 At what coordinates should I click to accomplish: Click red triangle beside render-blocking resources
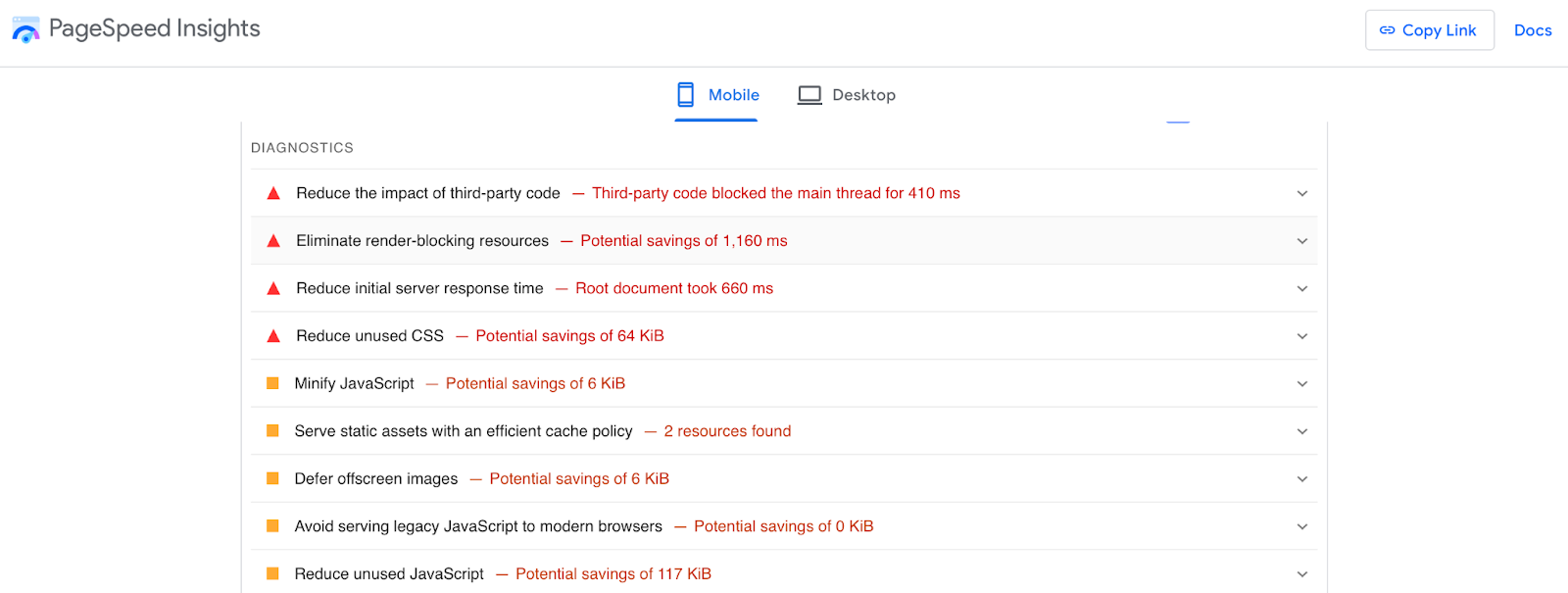pos(273,241)
